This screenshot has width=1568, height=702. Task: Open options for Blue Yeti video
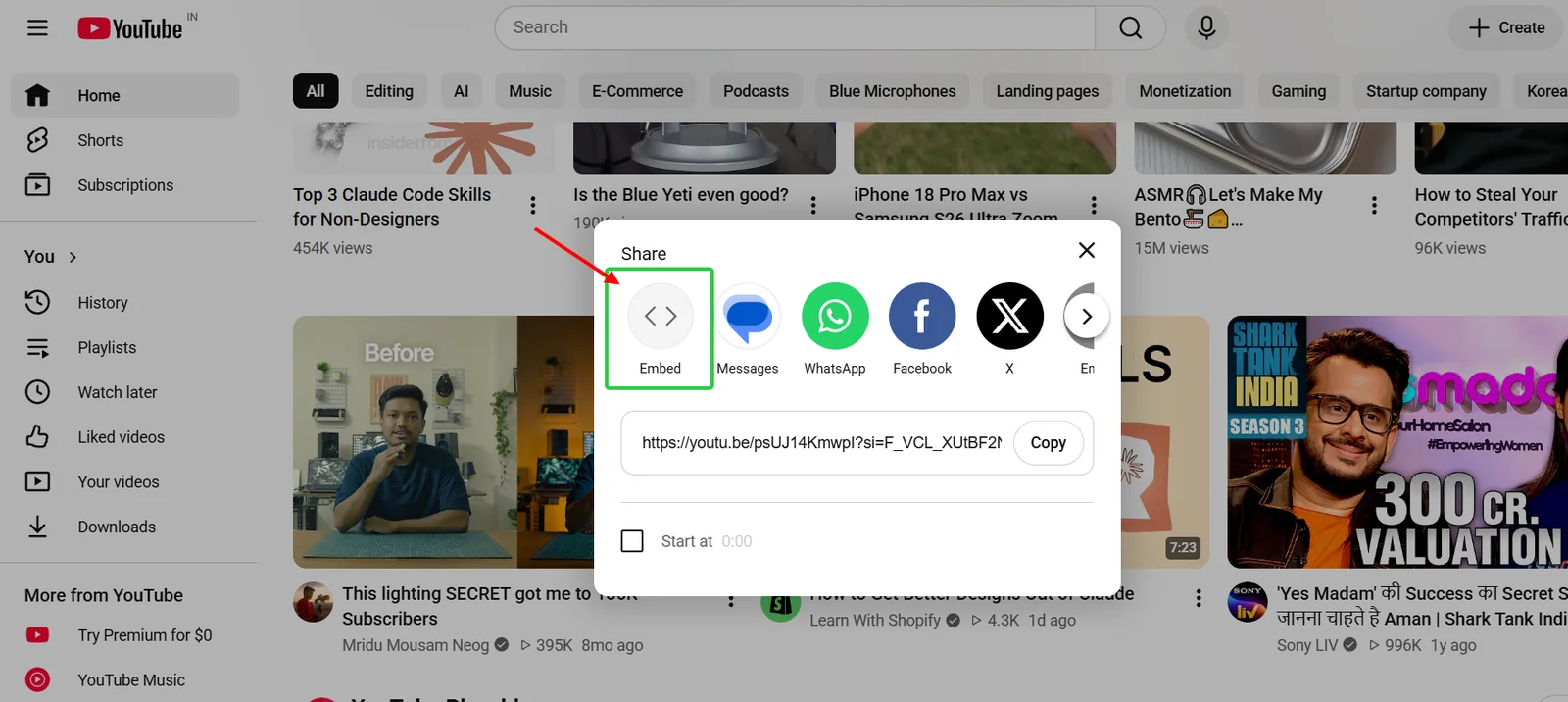813,205
